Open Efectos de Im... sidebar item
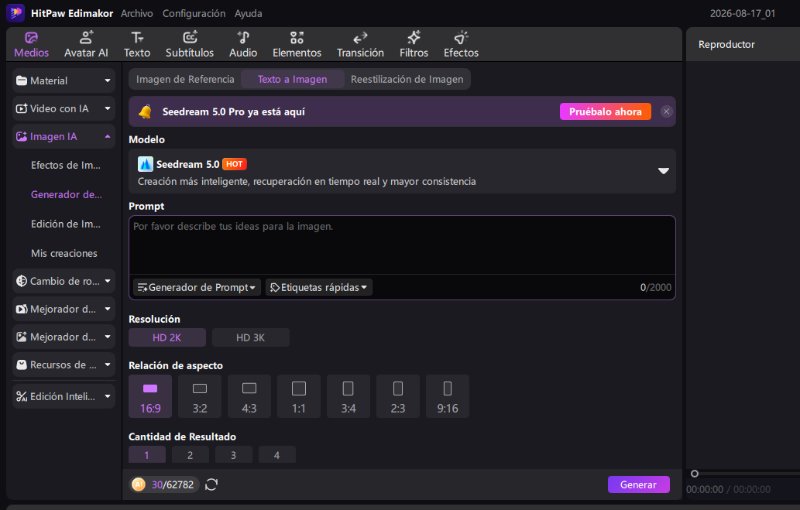The image size is (800, 510). (65, 165)
